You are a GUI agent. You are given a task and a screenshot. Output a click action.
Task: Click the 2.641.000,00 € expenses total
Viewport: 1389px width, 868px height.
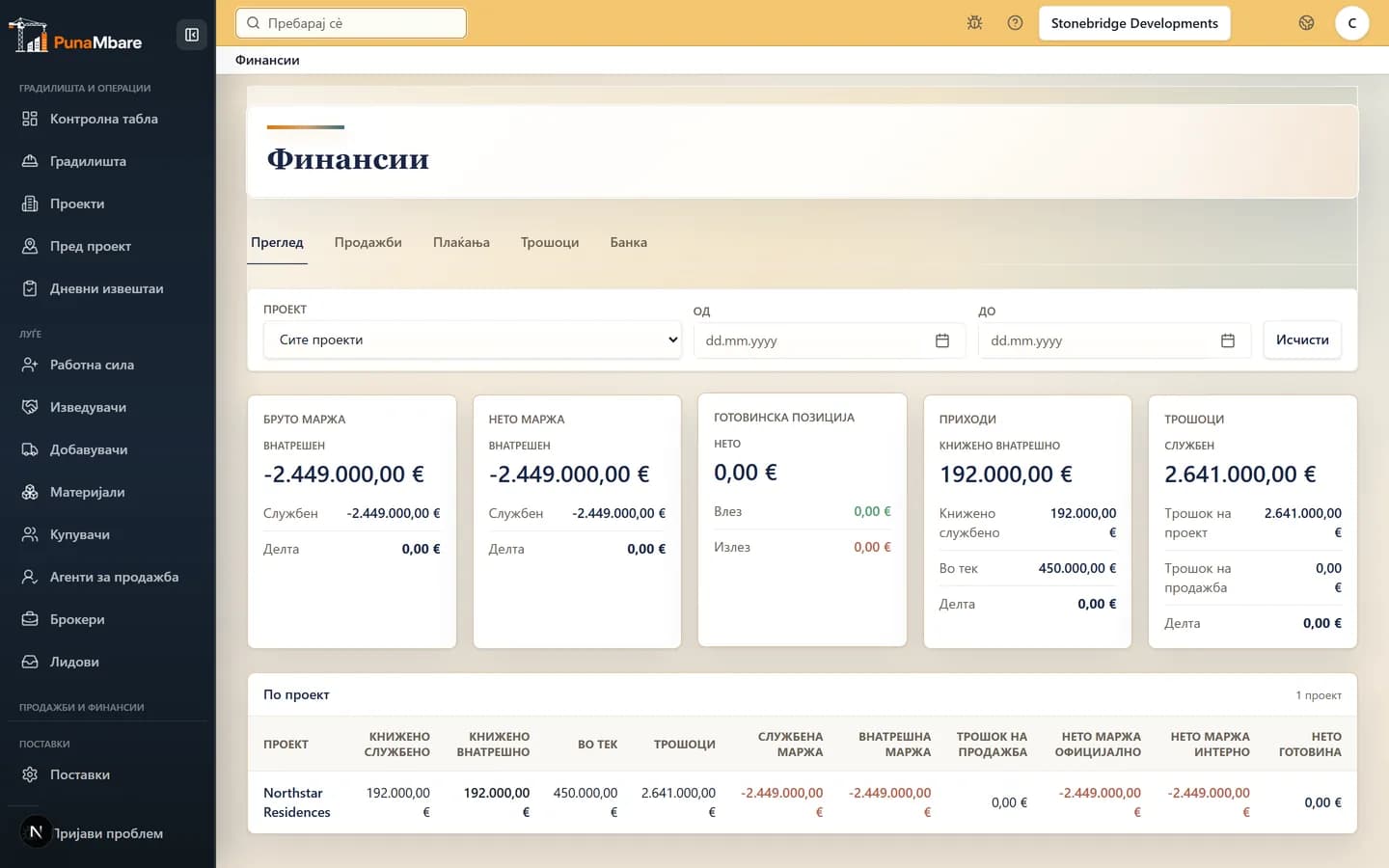[1240, 474]
